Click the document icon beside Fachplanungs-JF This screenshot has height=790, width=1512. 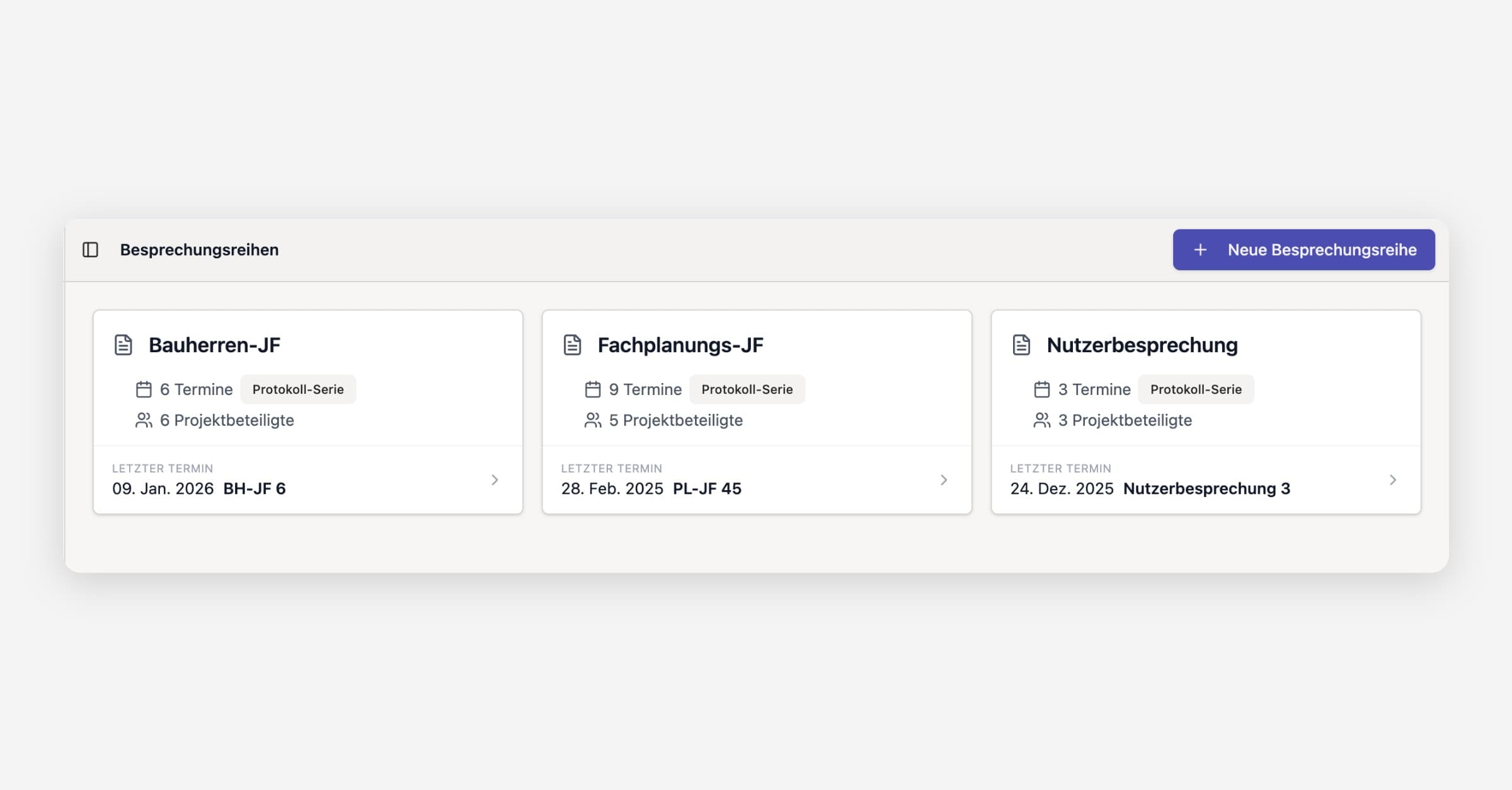coord(572,345)
